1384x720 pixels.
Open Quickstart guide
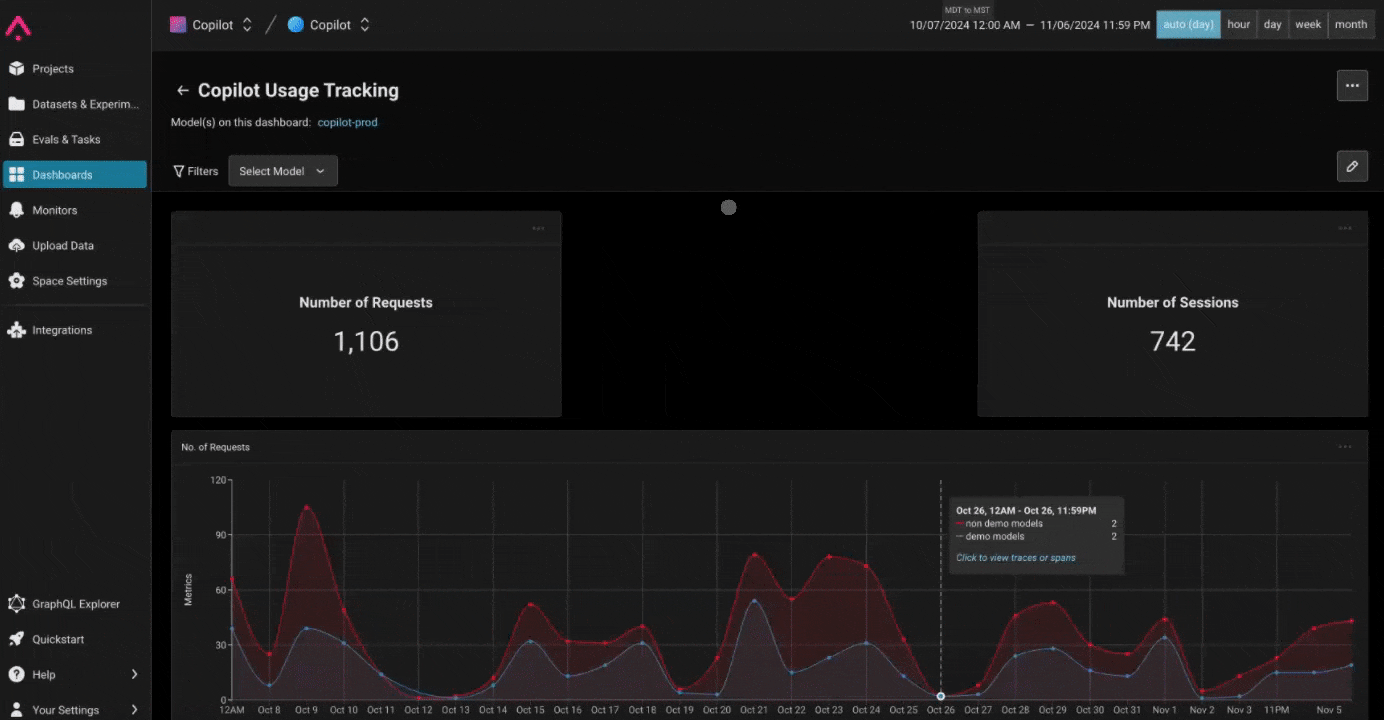pyautogui.click(x=75, y=639)
